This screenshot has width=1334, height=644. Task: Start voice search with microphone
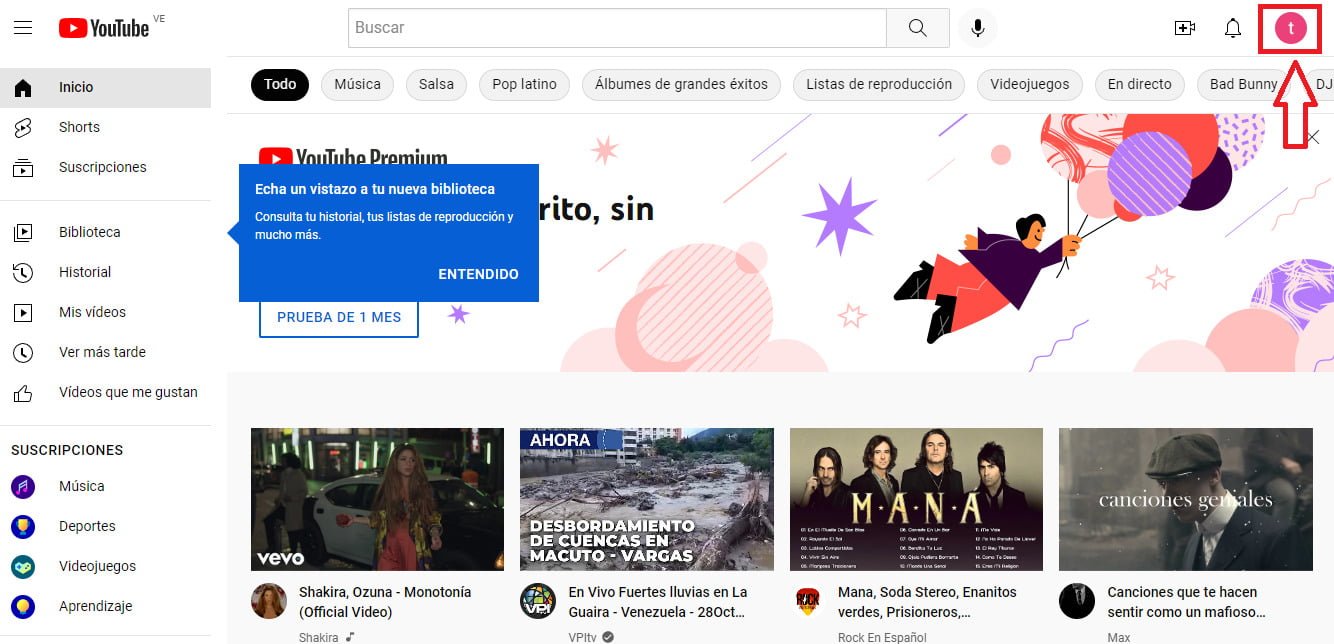[x=978, y=28]
